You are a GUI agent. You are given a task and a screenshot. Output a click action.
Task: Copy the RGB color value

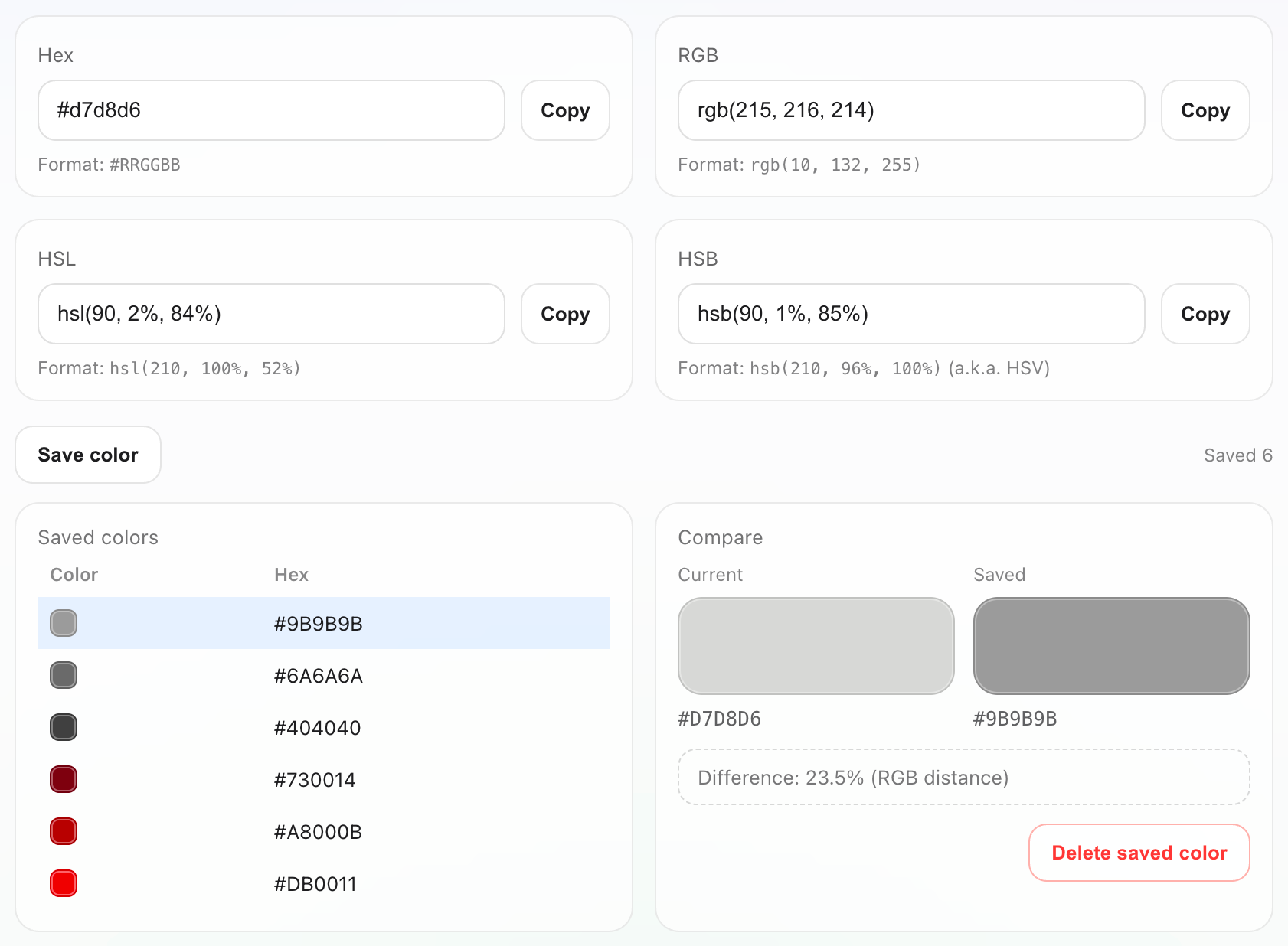pyautogui.click(x=1205, y=110)
